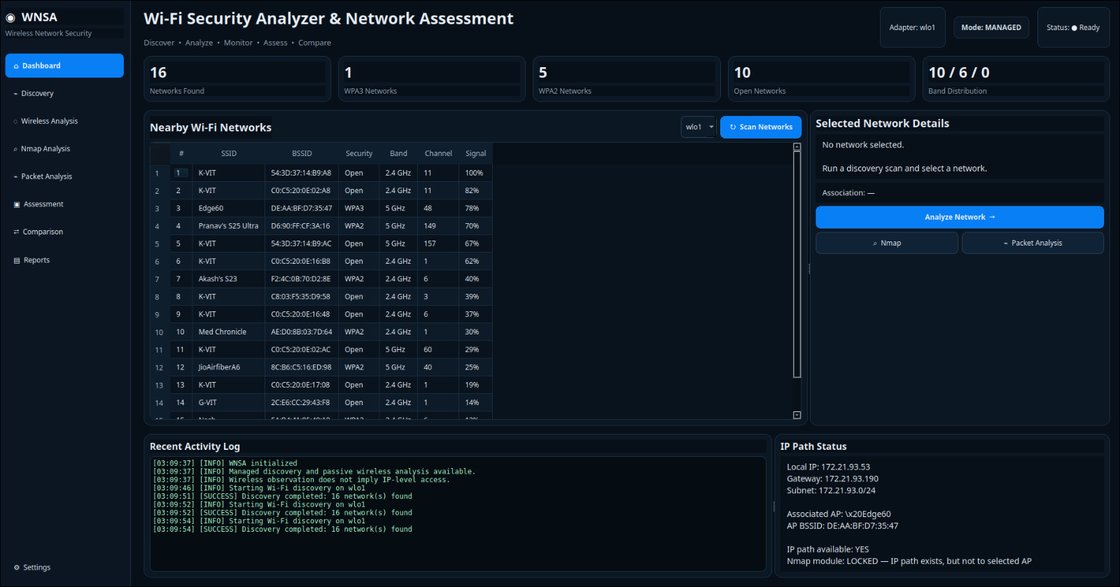Click the network table scroll down arrow
This screenshot has height=587, width=1120.
[797, 415]
